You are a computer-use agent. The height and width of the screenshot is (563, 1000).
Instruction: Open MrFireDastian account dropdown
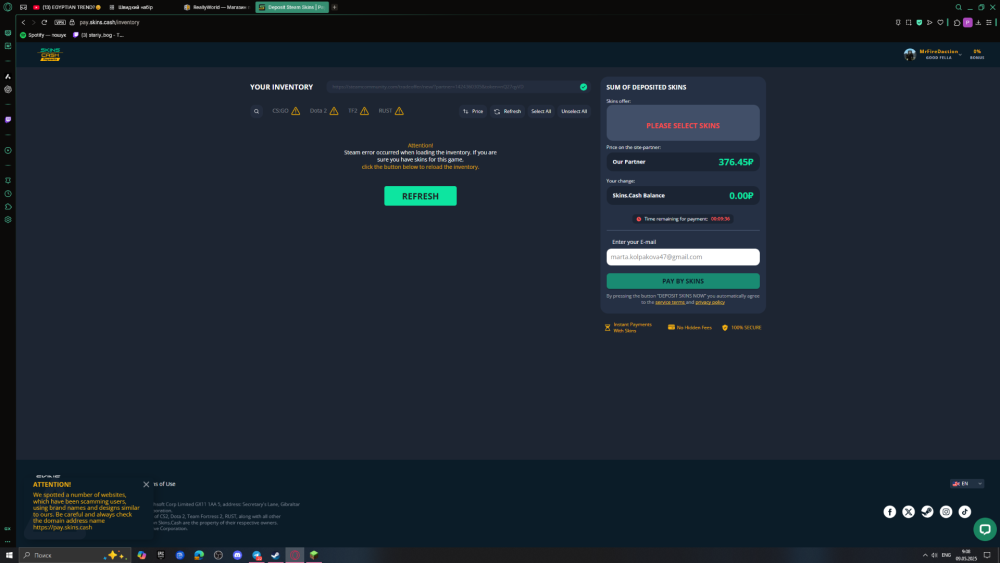tap(939, 54)
